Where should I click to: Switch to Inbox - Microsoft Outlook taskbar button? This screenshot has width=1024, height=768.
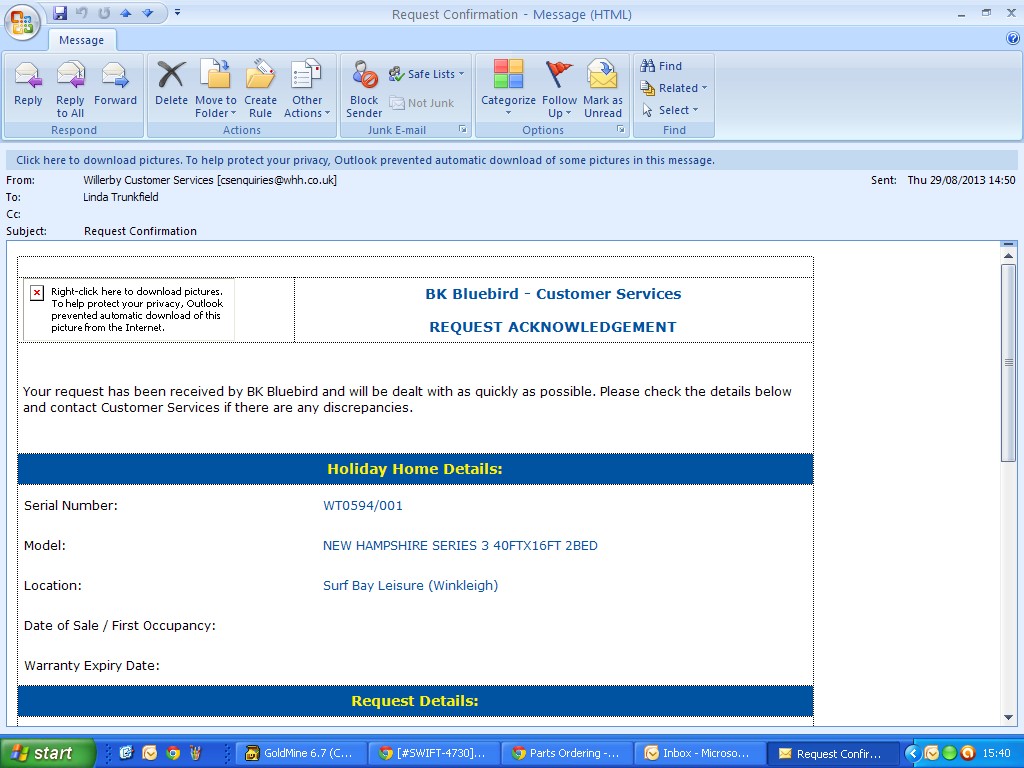(x=699, y=753)
